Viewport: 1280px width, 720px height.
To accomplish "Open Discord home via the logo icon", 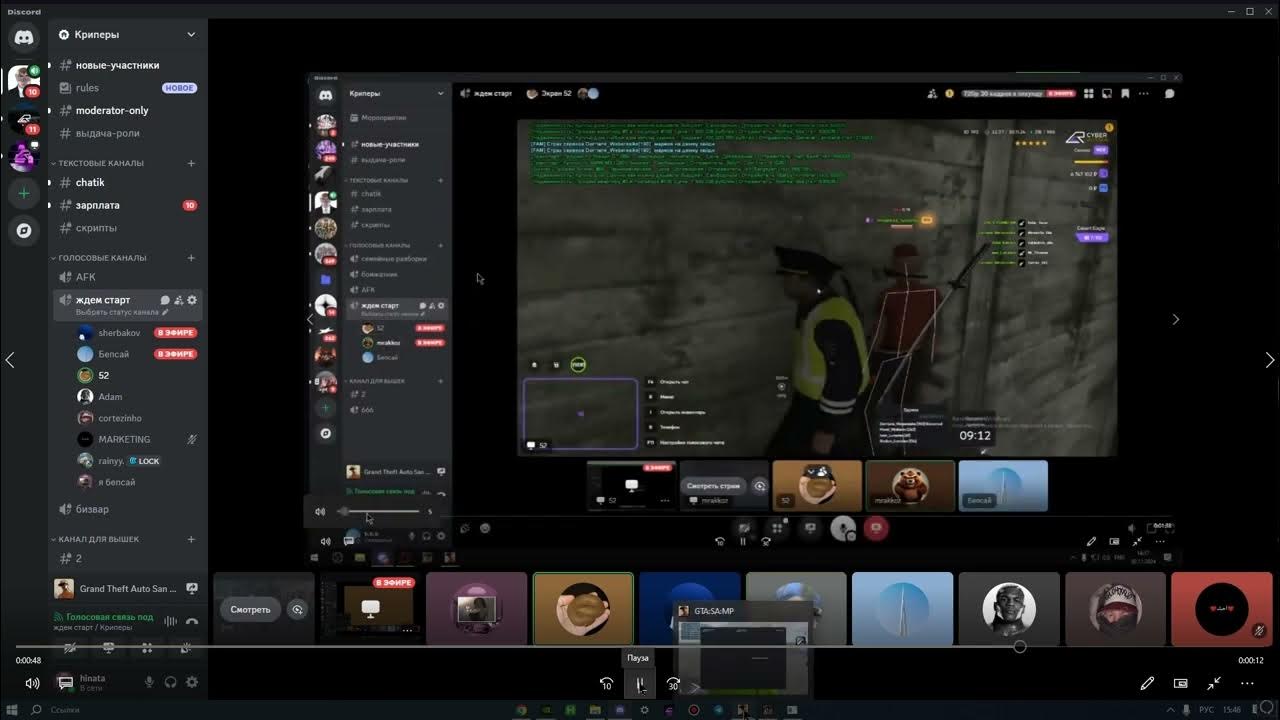I will [24, 37].
